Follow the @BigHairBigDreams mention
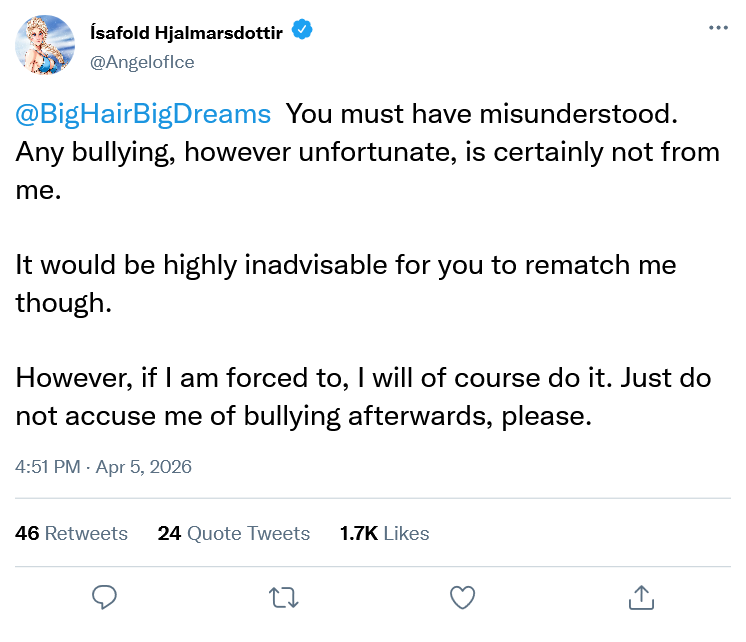Viewport: 746px width, 642px height. 143,114
